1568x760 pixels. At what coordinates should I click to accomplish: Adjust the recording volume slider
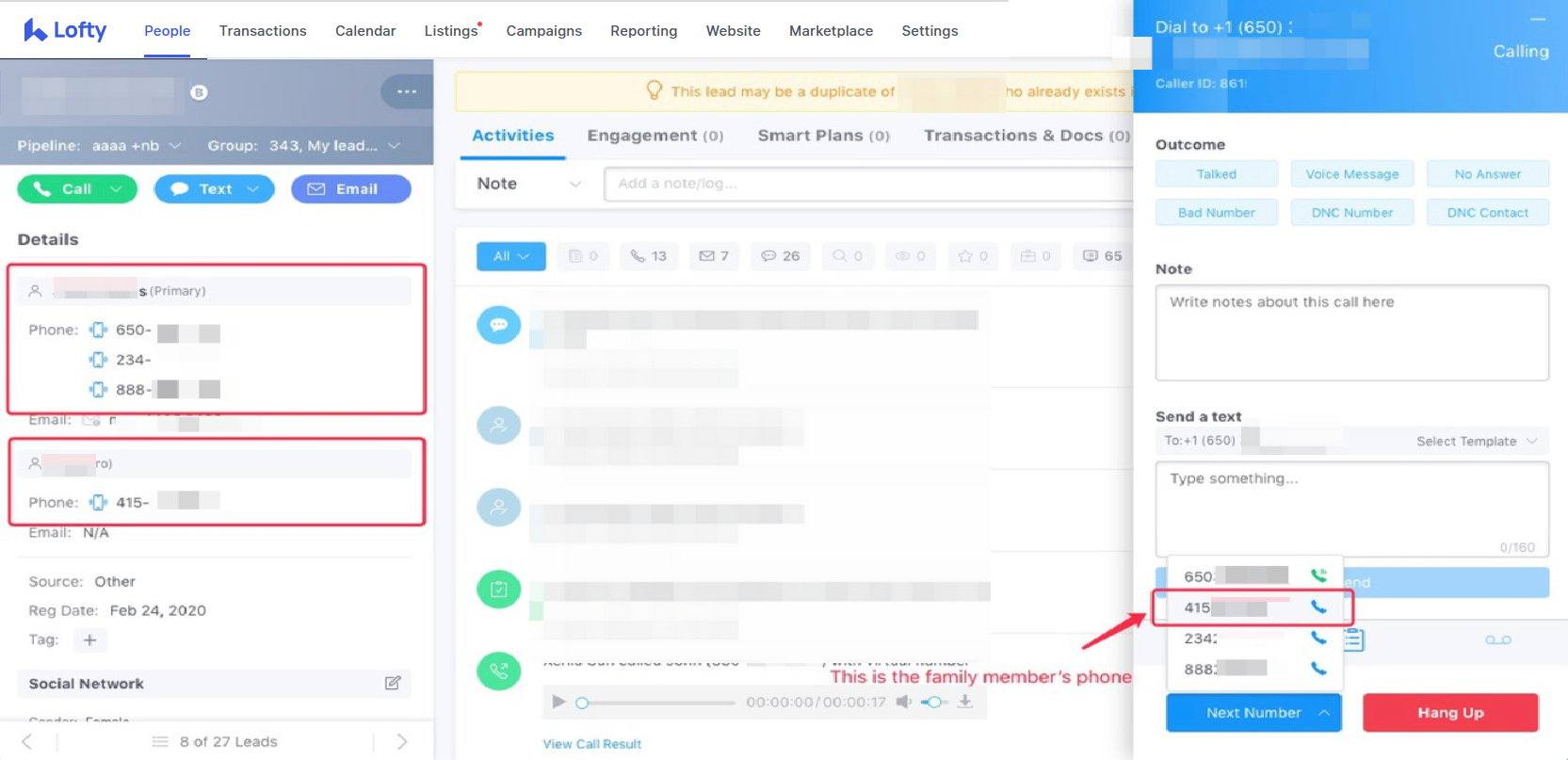click(x=932, y=702)
